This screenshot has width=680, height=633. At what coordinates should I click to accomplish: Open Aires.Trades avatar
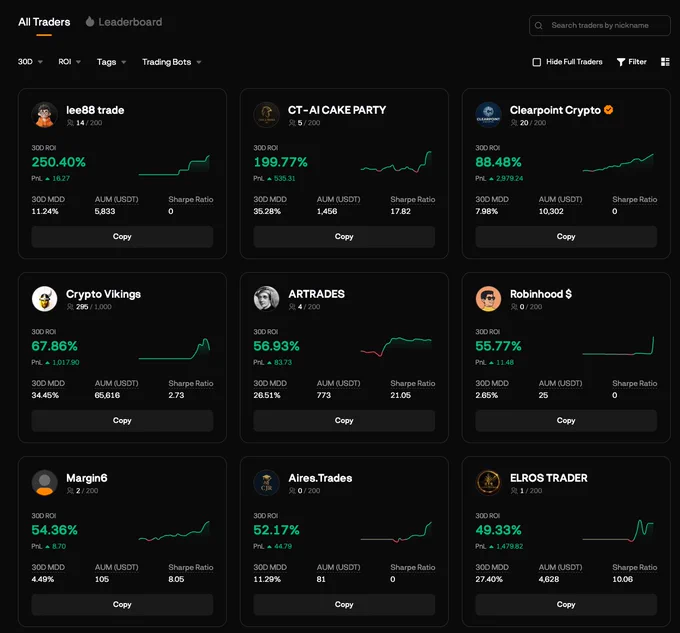point(266,483)
